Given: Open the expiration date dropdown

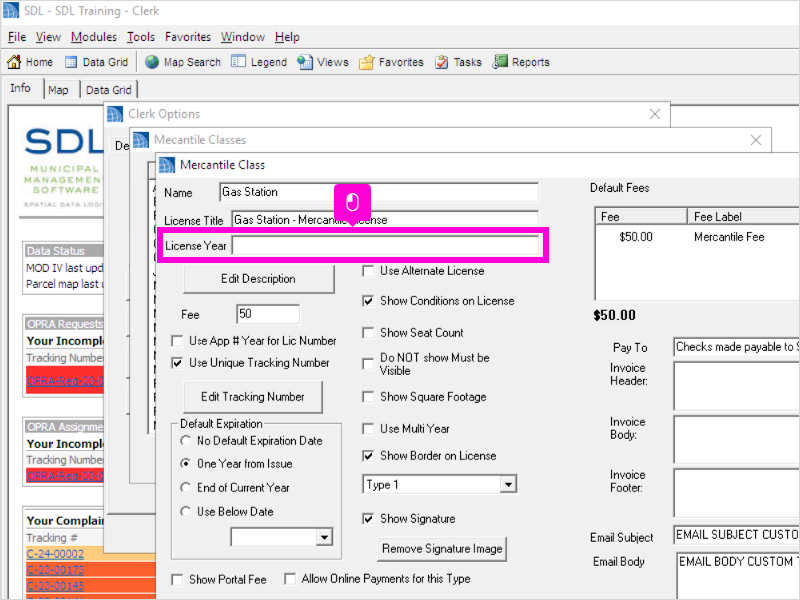Looking at the screenshot, I should coord(324,537).
